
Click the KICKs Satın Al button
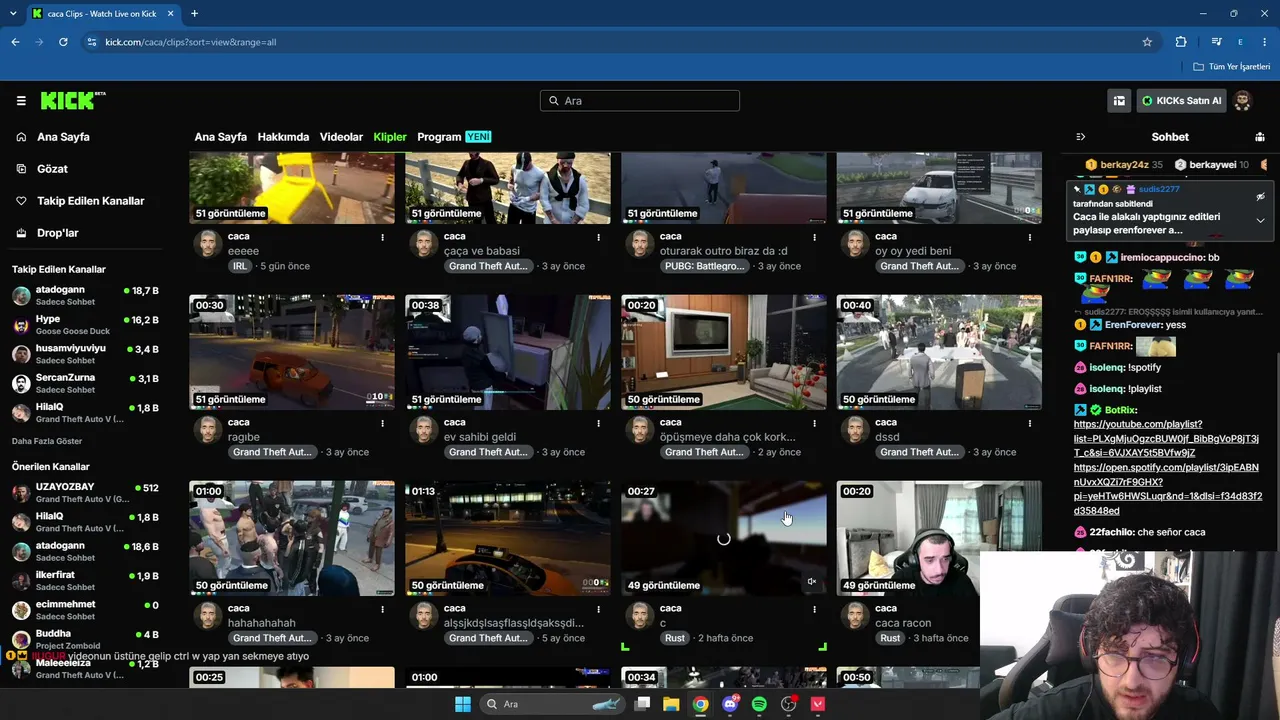[x=1182, y=101]
